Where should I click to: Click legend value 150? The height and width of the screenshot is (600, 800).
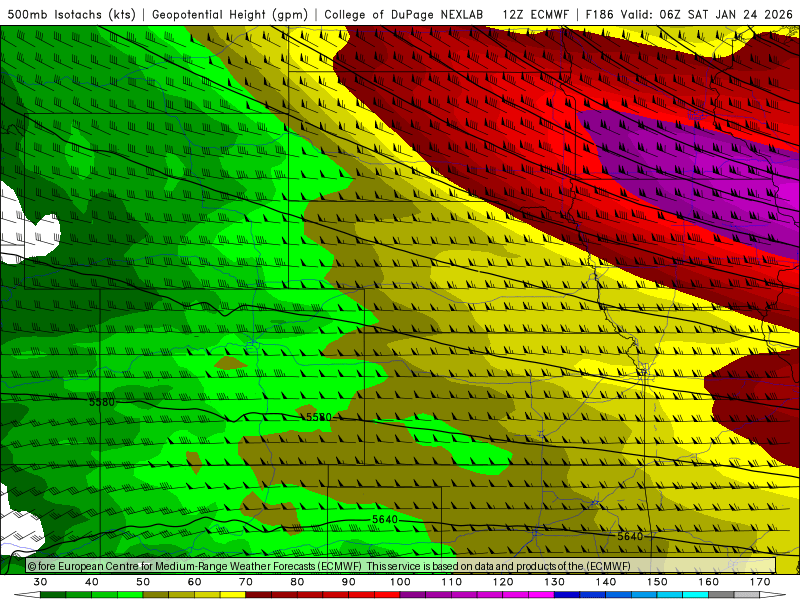coord(657,582)
